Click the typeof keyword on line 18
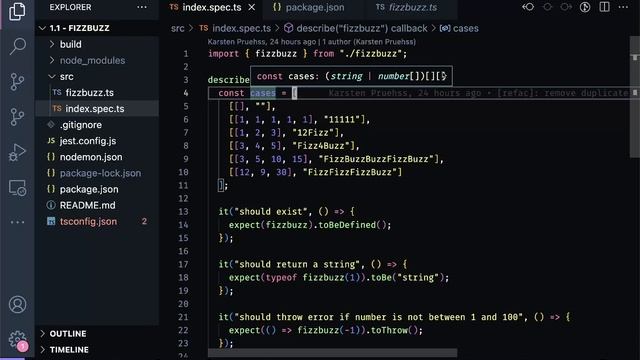The width and height of the screenshot is (640, 360). click(281, 278)
